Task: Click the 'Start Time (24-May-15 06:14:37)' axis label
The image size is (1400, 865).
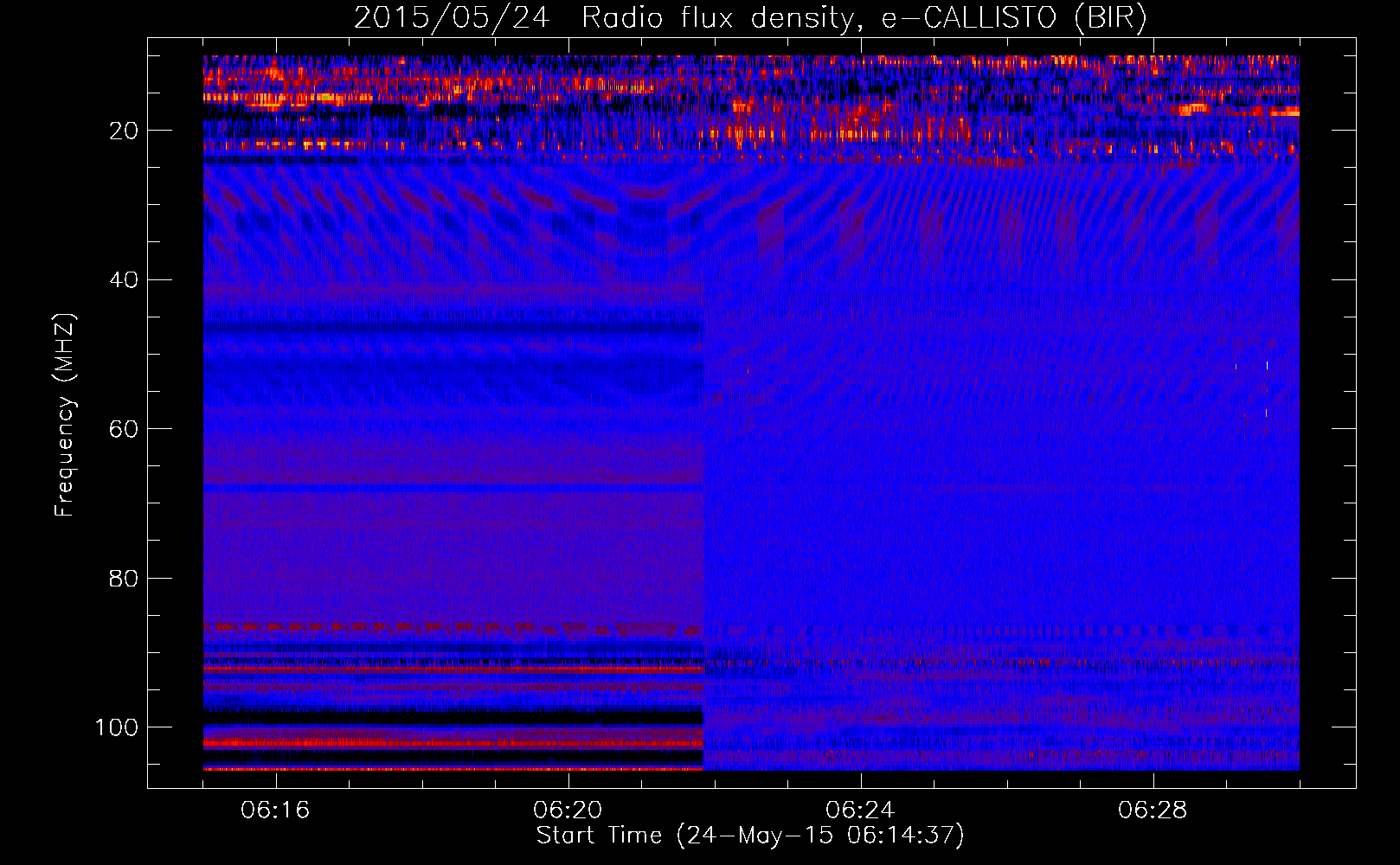Action: [x=750, y=836]
